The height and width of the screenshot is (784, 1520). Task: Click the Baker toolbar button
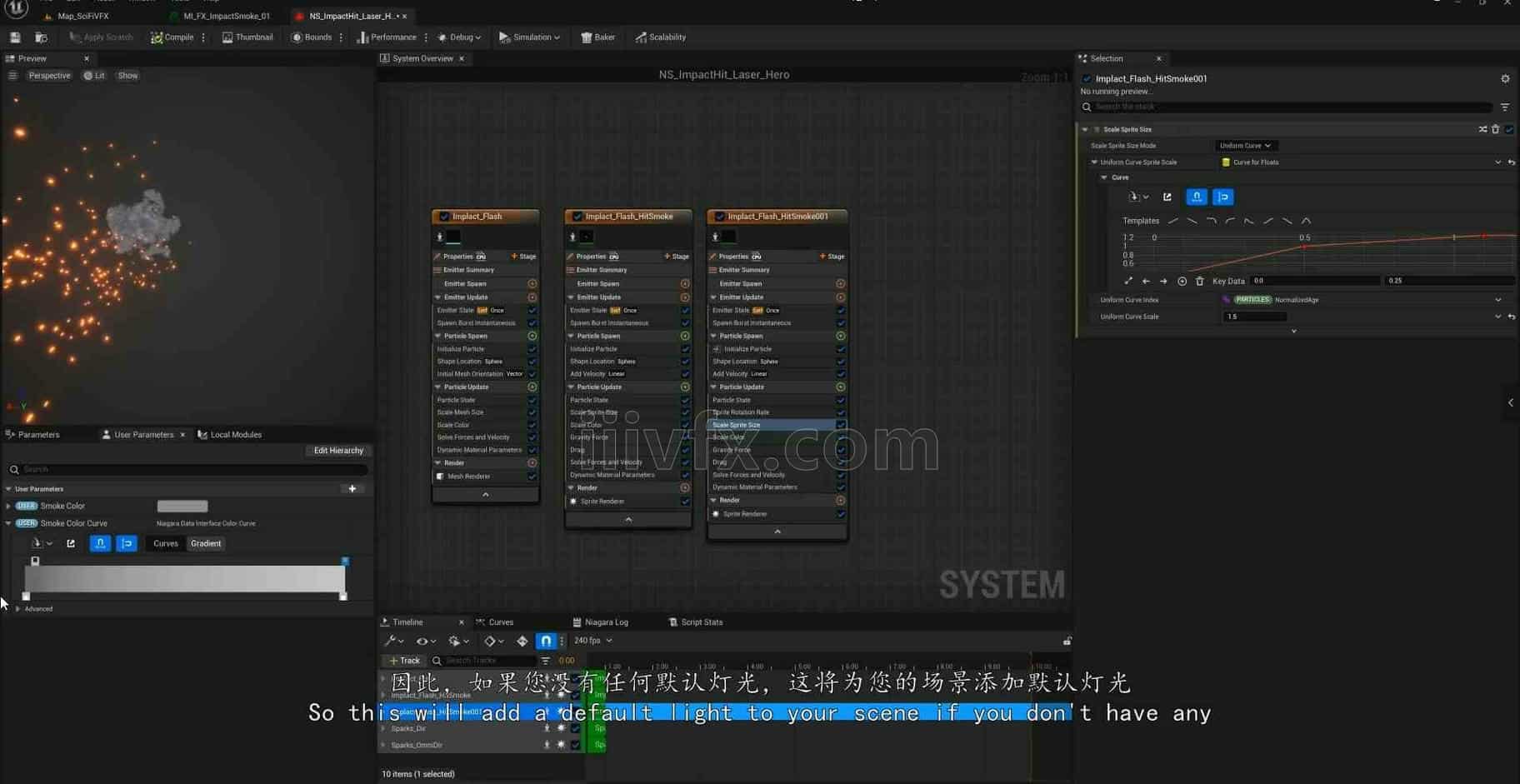598,37
